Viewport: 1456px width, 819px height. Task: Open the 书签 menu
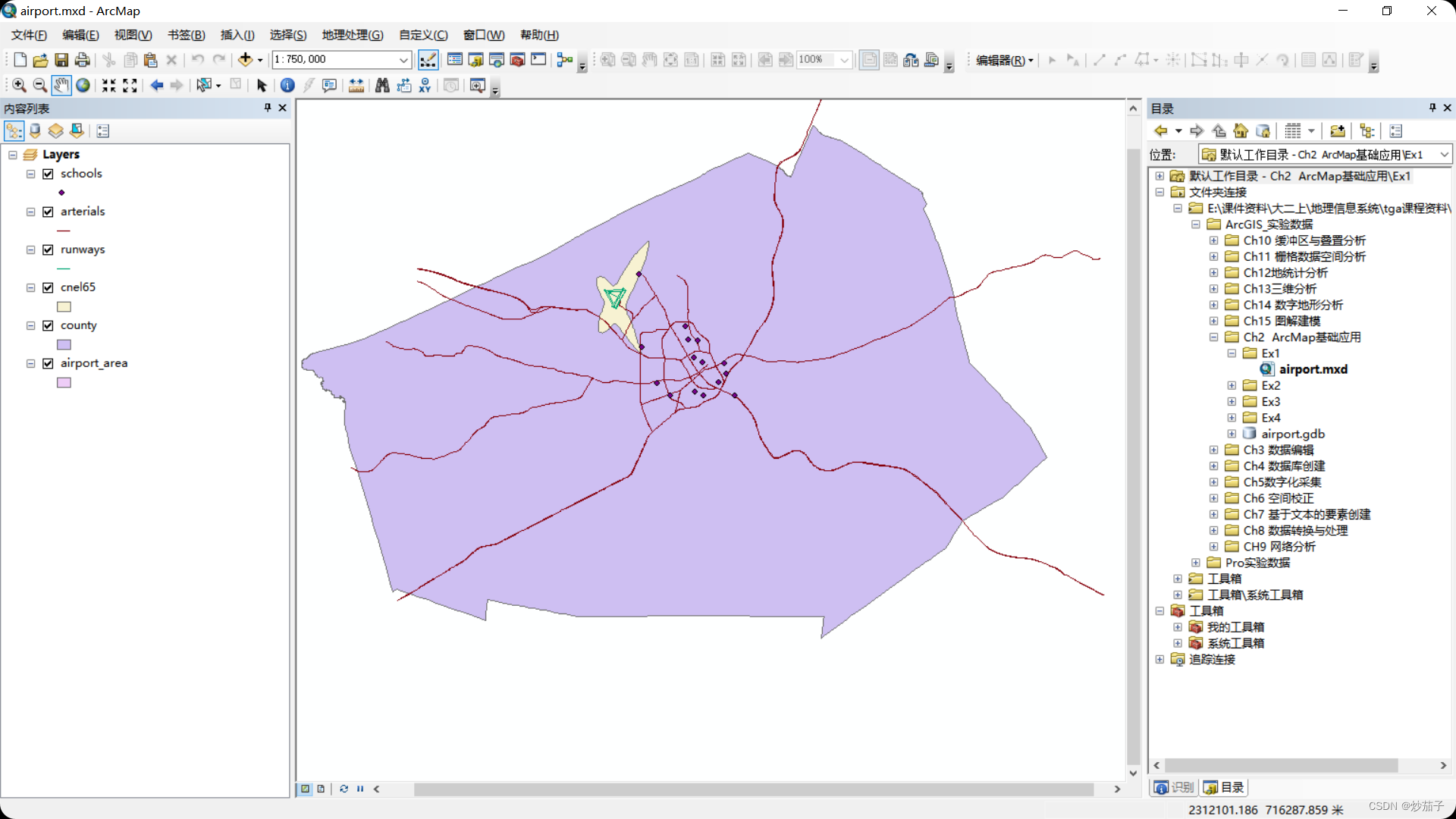pos(186,35)
